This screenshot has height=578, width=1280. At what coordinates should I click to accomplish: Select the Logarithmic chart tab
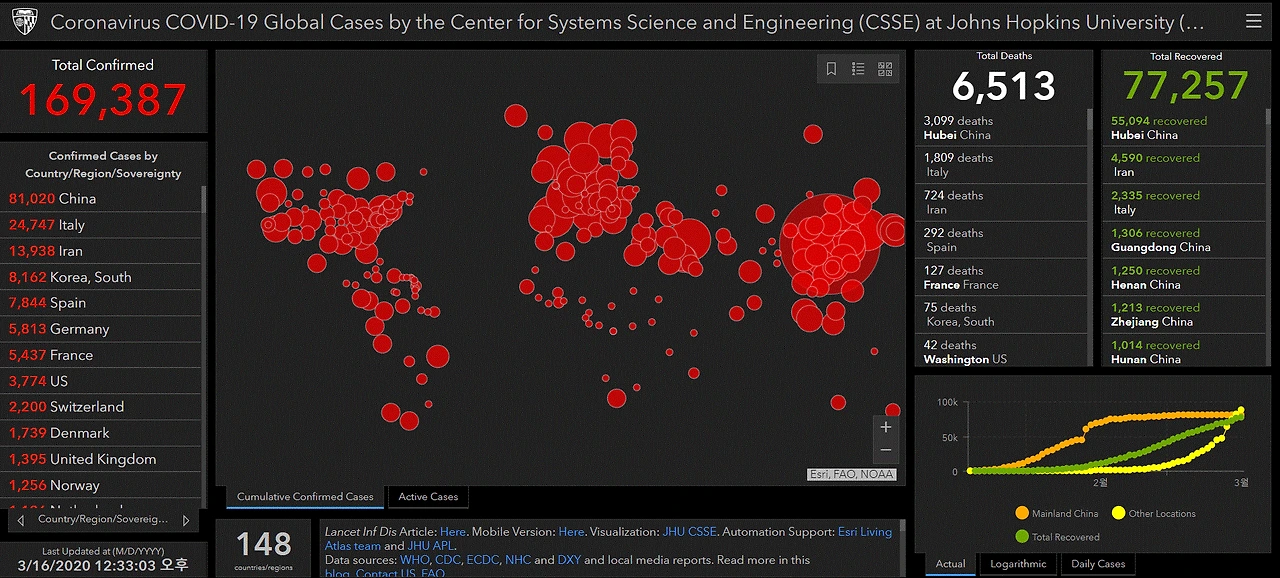(1018, 564)
